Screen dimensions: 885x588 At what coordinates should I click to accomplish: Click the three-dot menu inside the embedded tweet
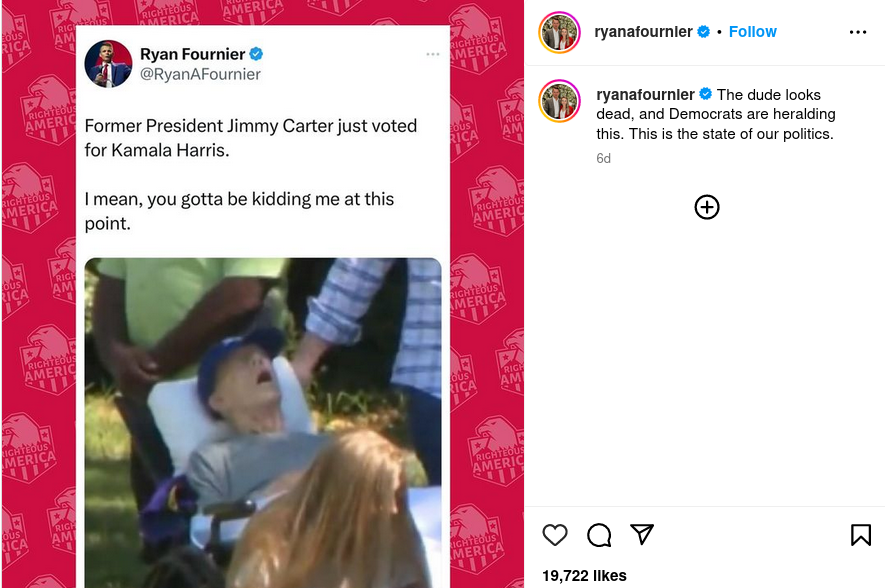pos(432,54)
